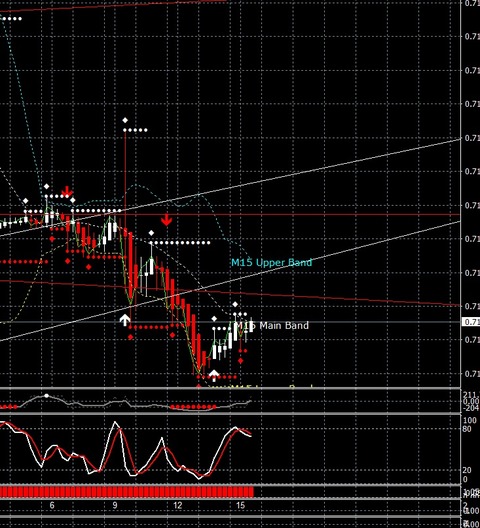Click the 100 level on the stochastic scale
The height and width of the screenshot is (528, 480).
tap(470, 420)
